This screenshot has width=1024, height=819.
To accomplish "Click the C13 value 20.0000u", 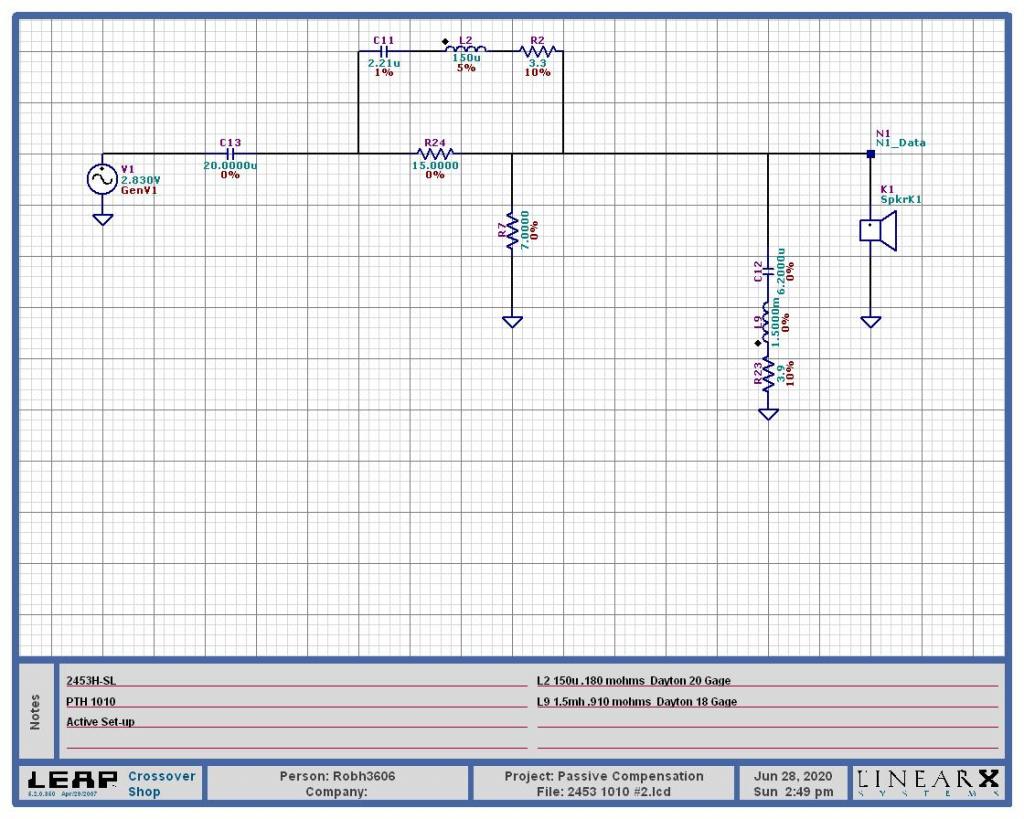I will 230,165.
